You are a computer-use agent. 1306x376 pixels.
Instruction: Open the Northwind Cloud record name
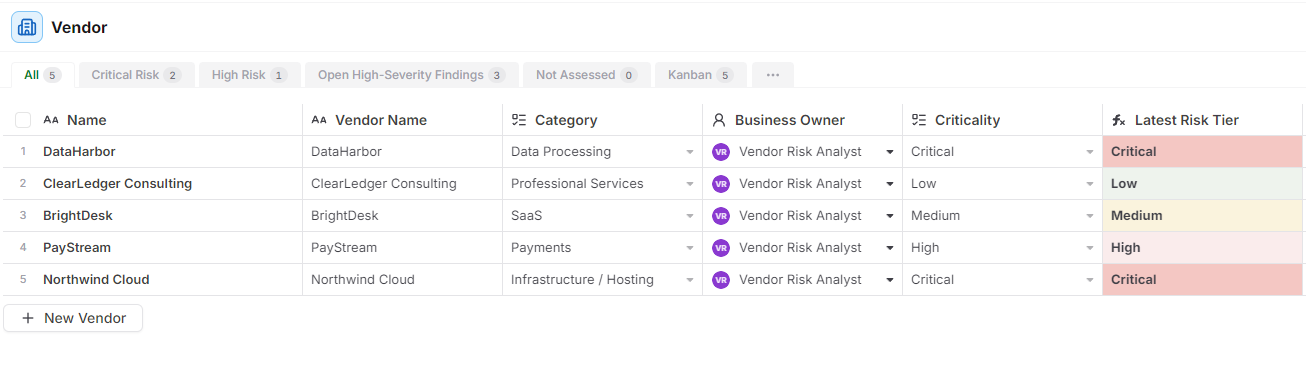[96, 280]
